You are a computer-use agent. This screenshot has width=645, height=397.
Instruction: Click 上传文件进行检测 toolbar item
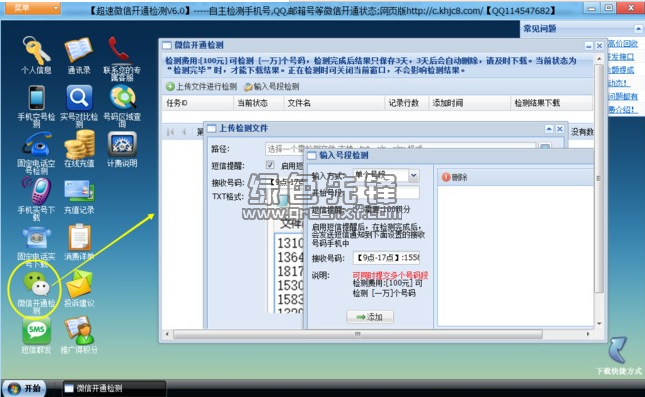click(x=202, y=86)
